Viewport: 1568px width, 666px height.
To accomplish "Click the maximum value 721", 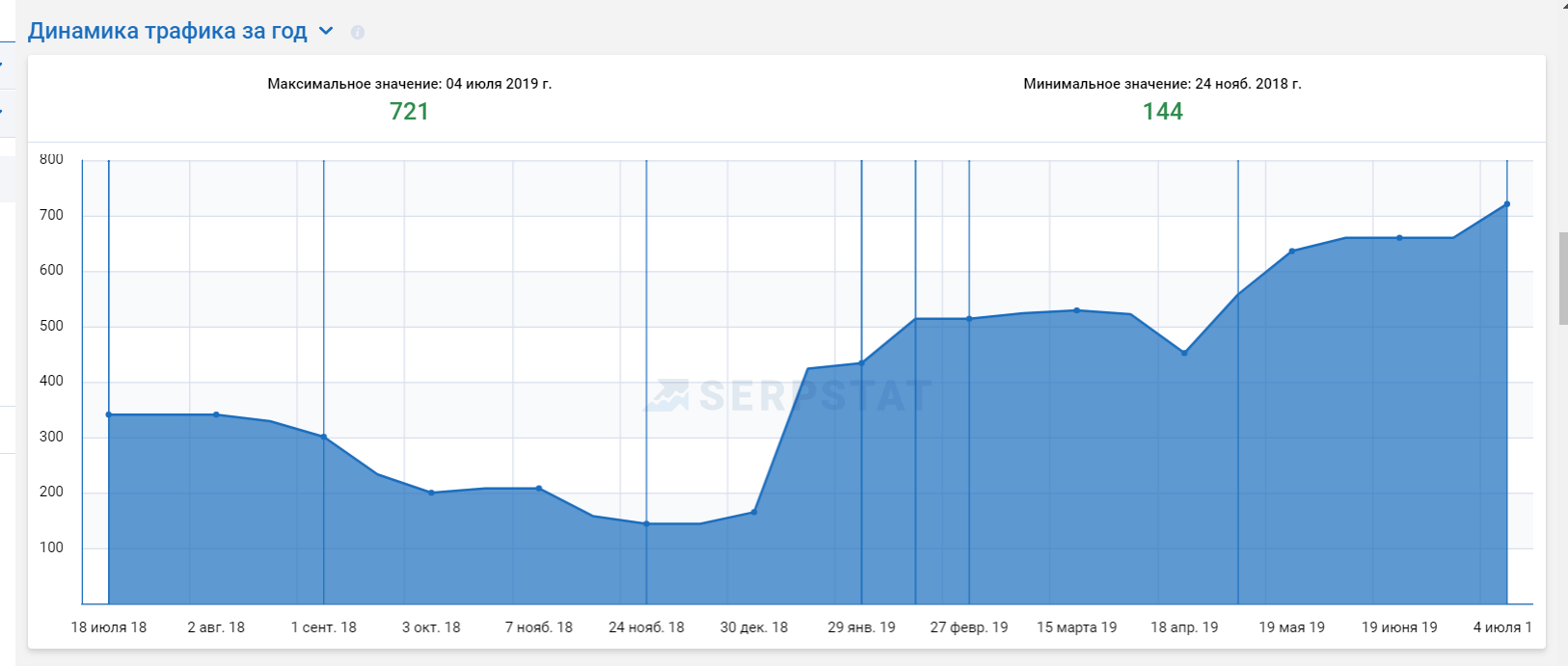I will coord(409,112).
